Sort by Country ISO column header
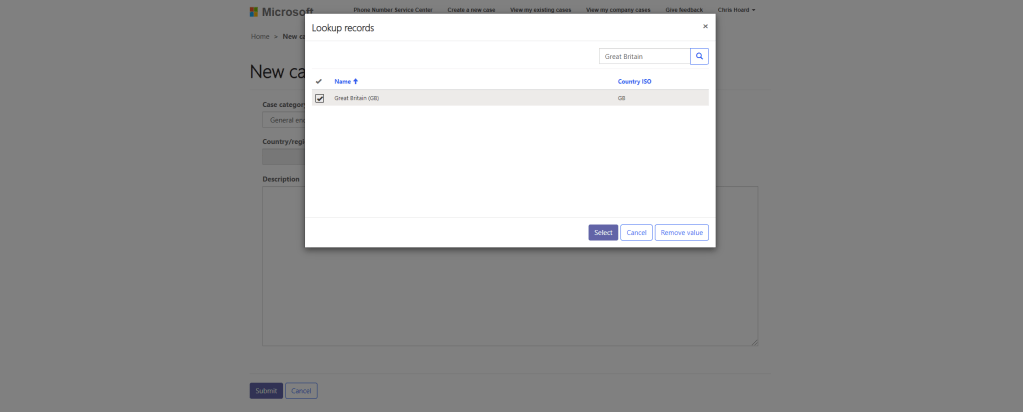Screen dimensions: 1023x412 point(635,81)
